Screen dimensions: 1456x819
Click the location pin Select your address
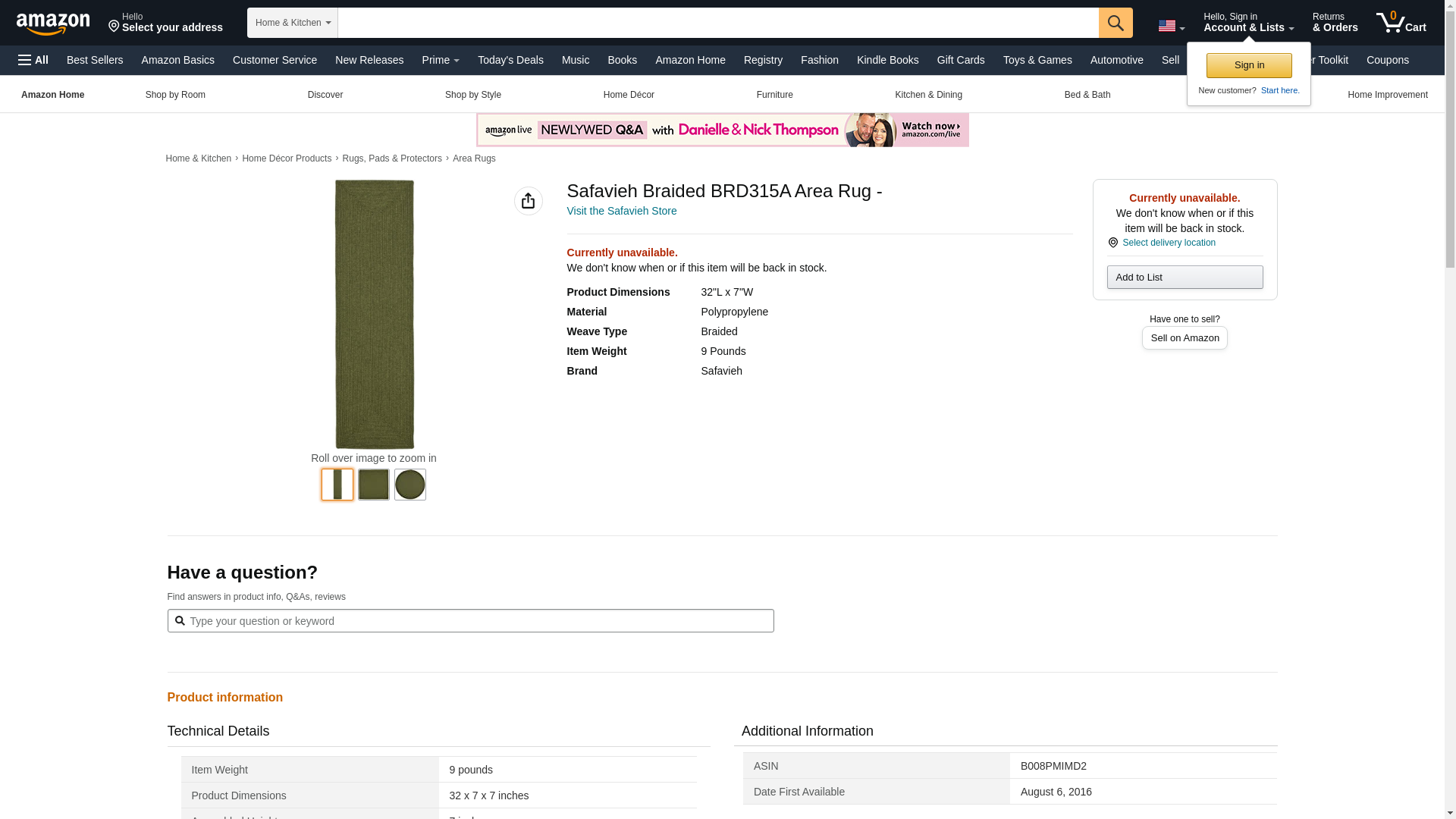click(x=165, y=23)
